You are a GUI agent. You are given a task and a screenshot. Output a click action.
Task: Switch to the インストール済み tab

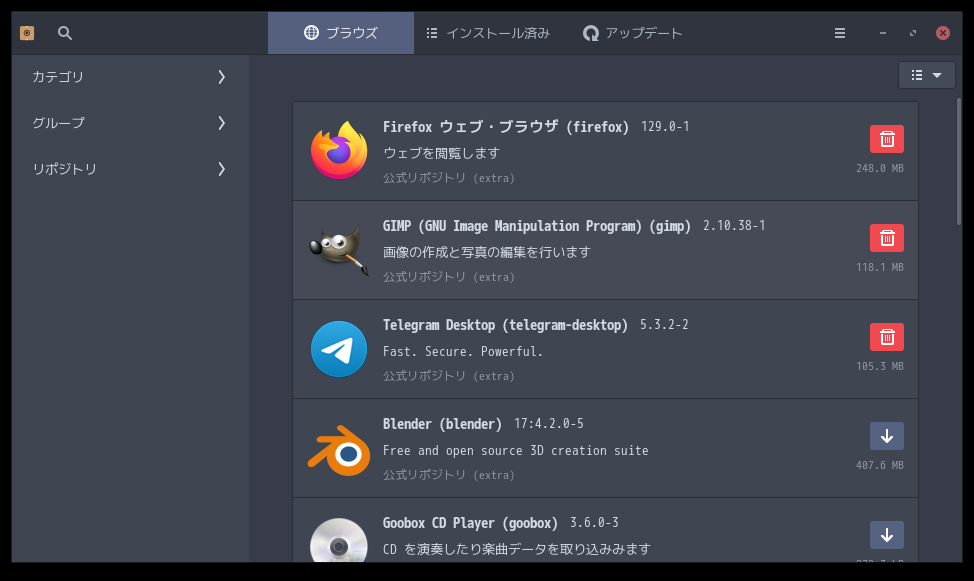pos(488,33)
